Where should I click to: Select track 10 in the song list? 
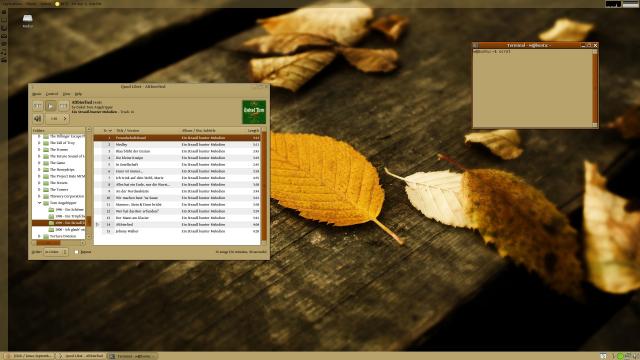point(177,198)
